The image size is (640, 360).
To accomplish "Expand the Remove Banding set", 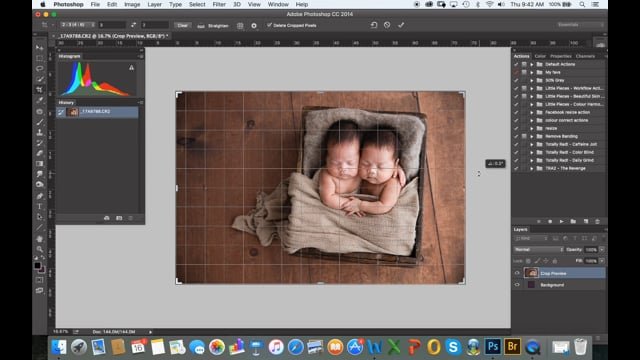I will point(531,136).
